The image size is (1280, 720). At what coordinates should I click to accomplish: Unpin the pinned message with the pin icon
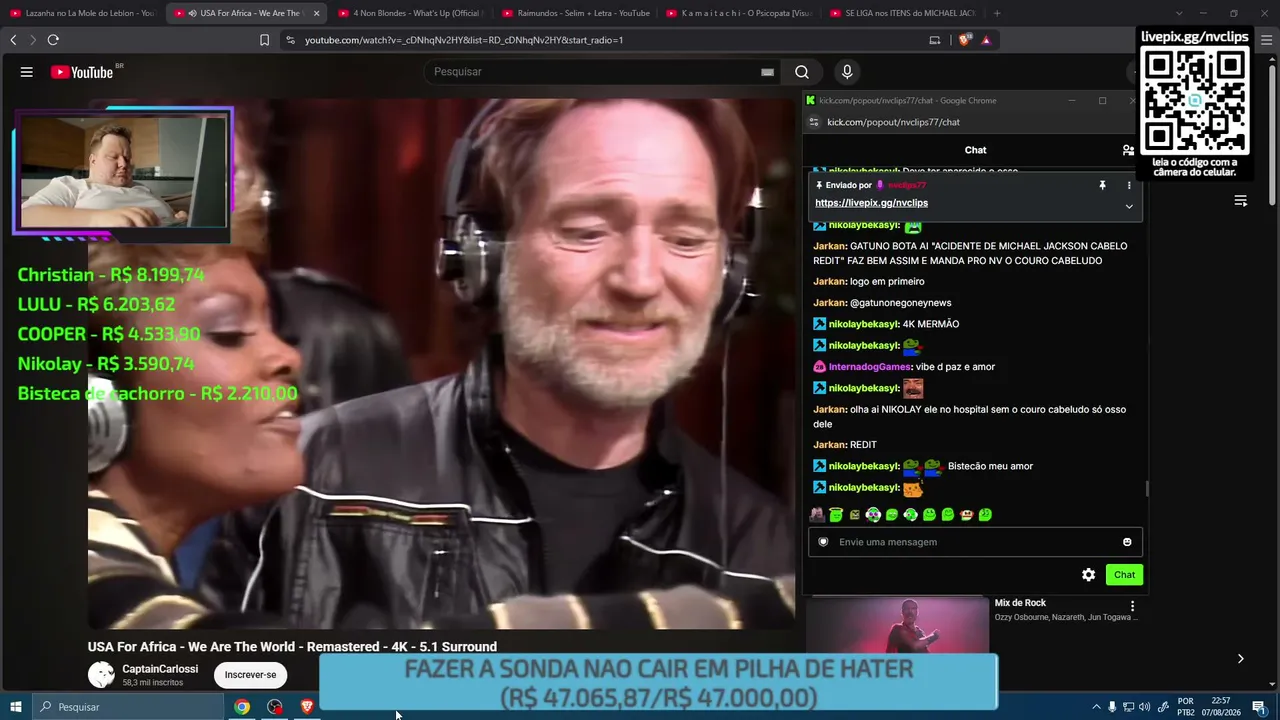[x=1102, y=185]
